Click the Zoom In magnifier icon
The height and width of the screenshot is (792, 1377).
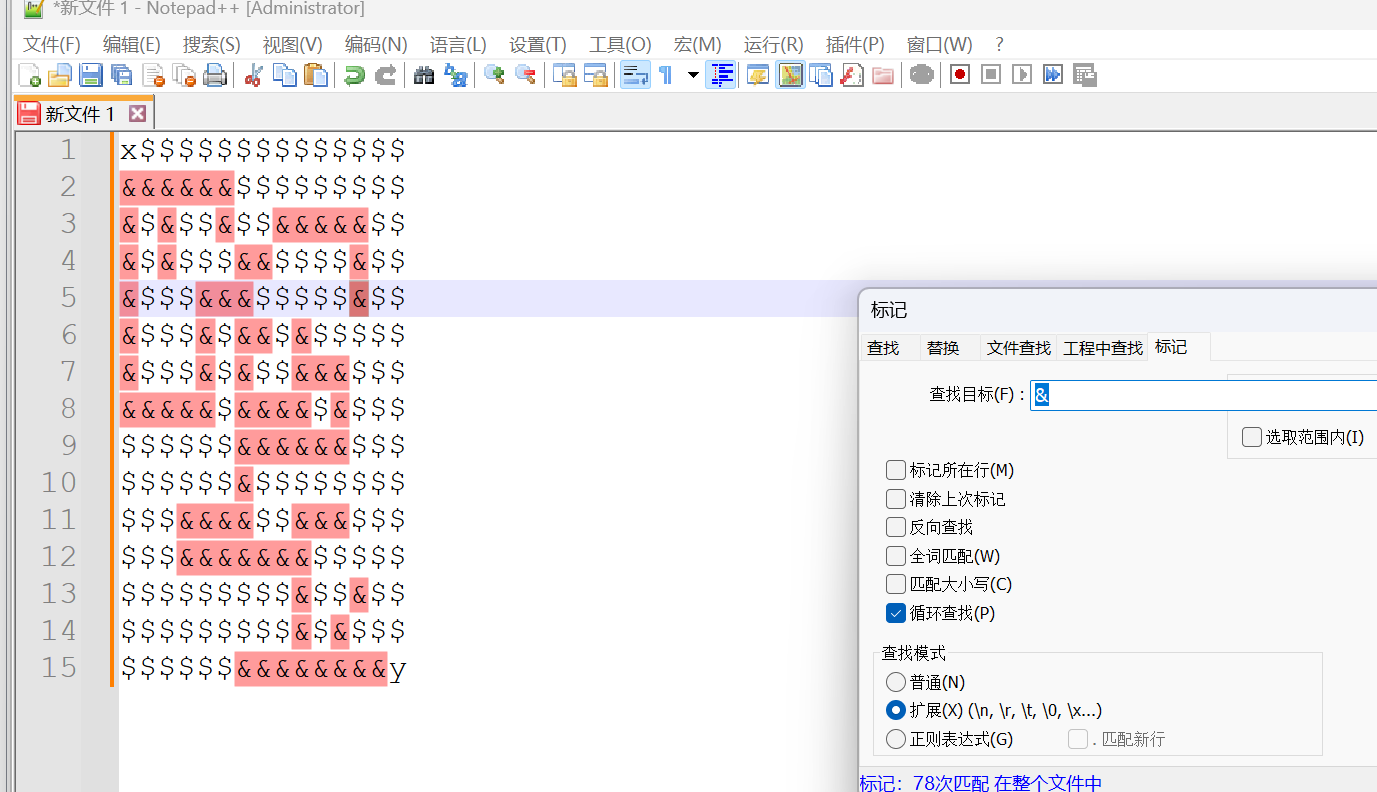(494, 75)
